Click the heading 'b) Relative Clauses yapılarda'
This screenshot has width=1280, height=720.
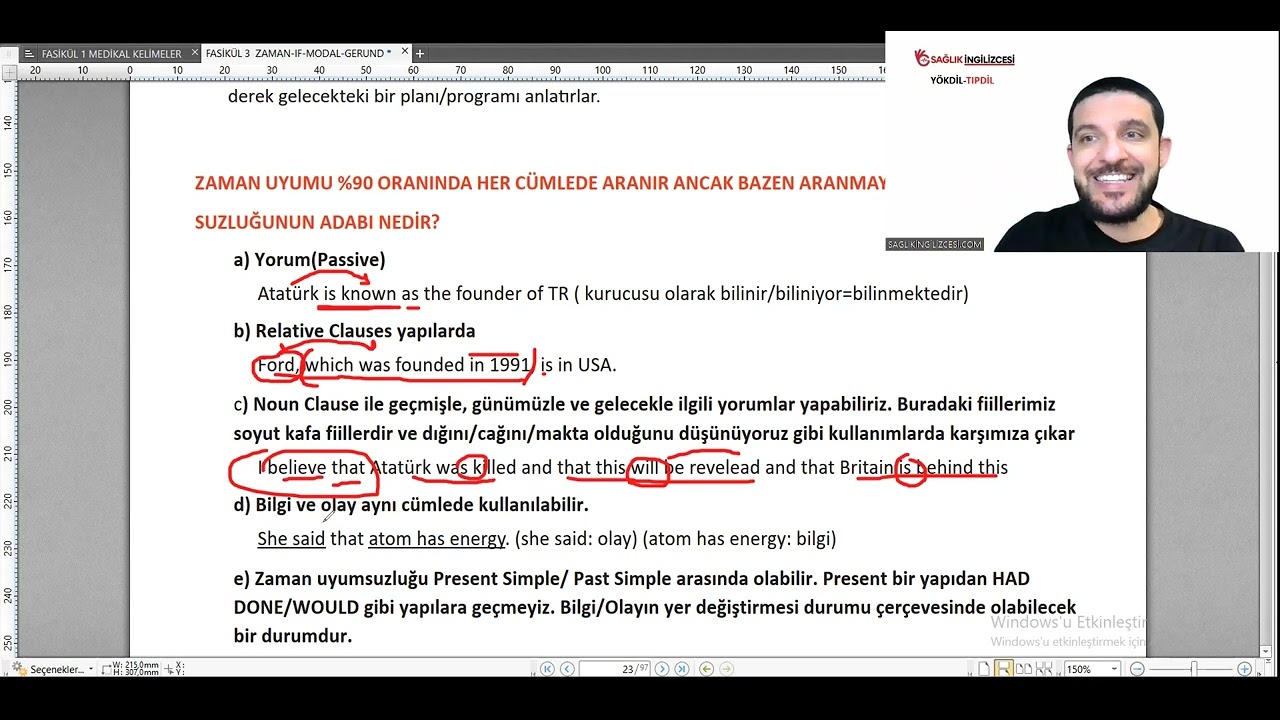(x=354, y=331)
